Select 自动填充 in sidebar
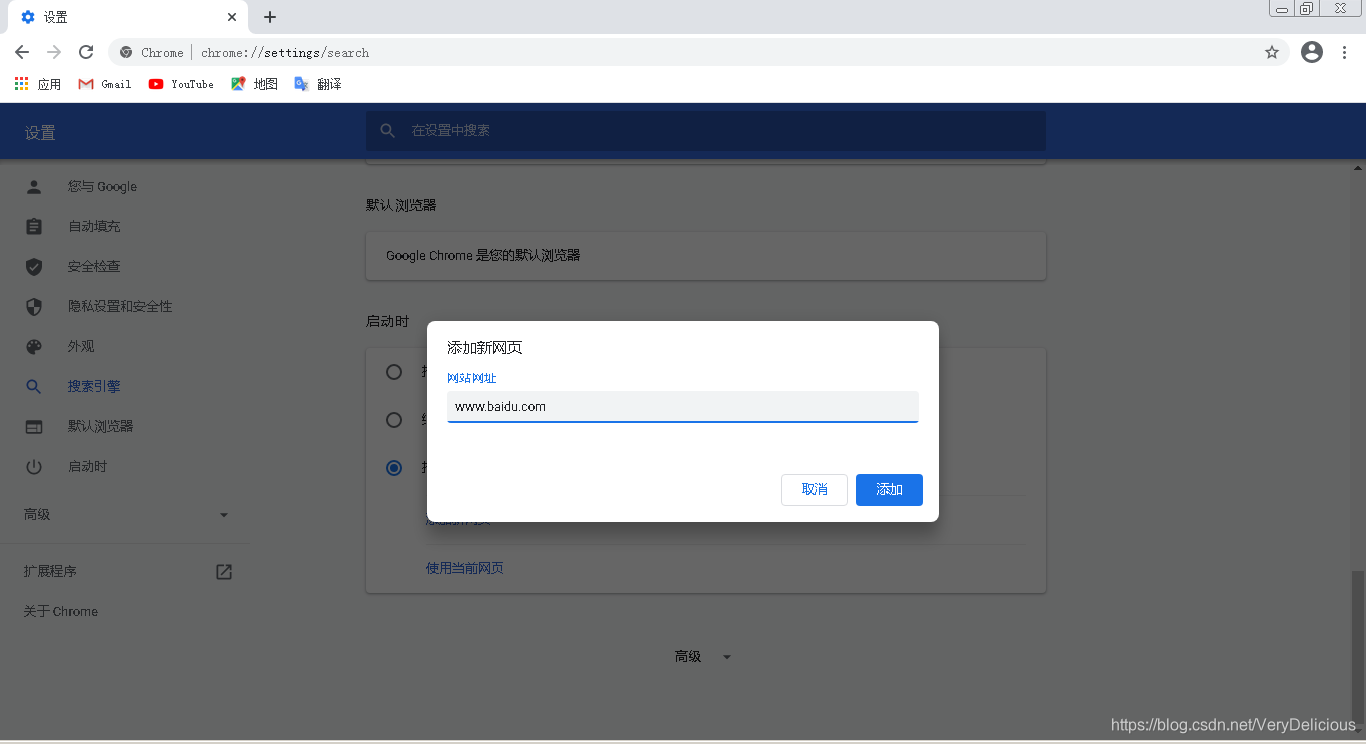Screen dimensions: 1366x744 coord(94,226)
